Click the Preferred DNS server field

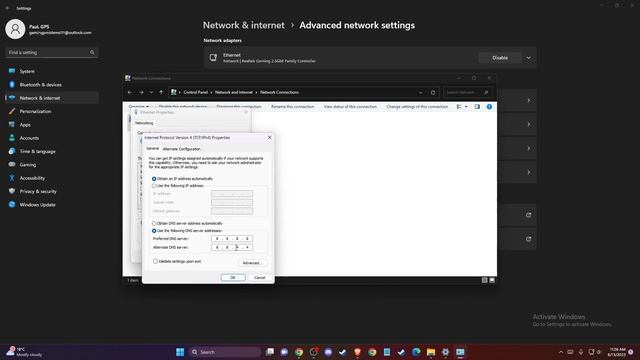point(232,239)
